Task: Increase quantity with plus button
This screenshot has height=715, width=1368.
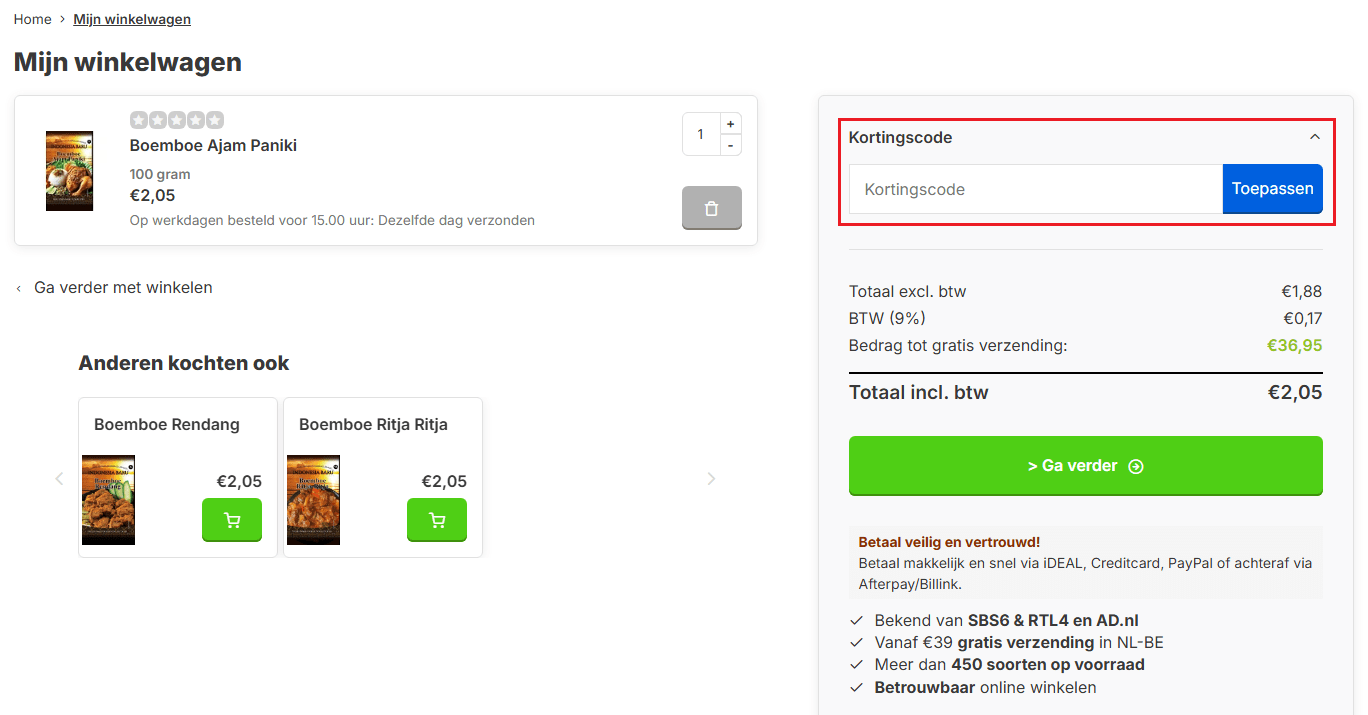Action: (731, 124)
